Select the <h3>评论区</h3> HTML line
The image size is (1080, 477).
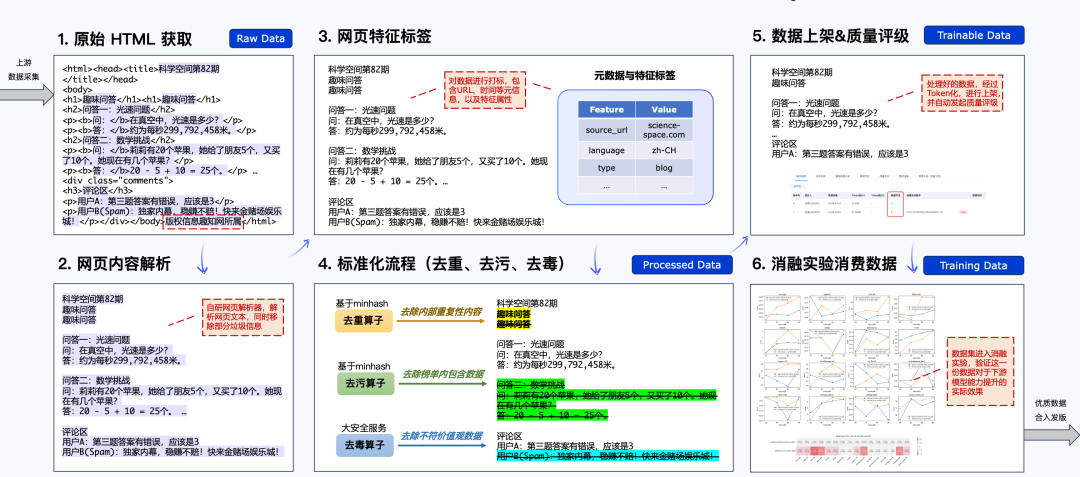[x=98, y=191]
